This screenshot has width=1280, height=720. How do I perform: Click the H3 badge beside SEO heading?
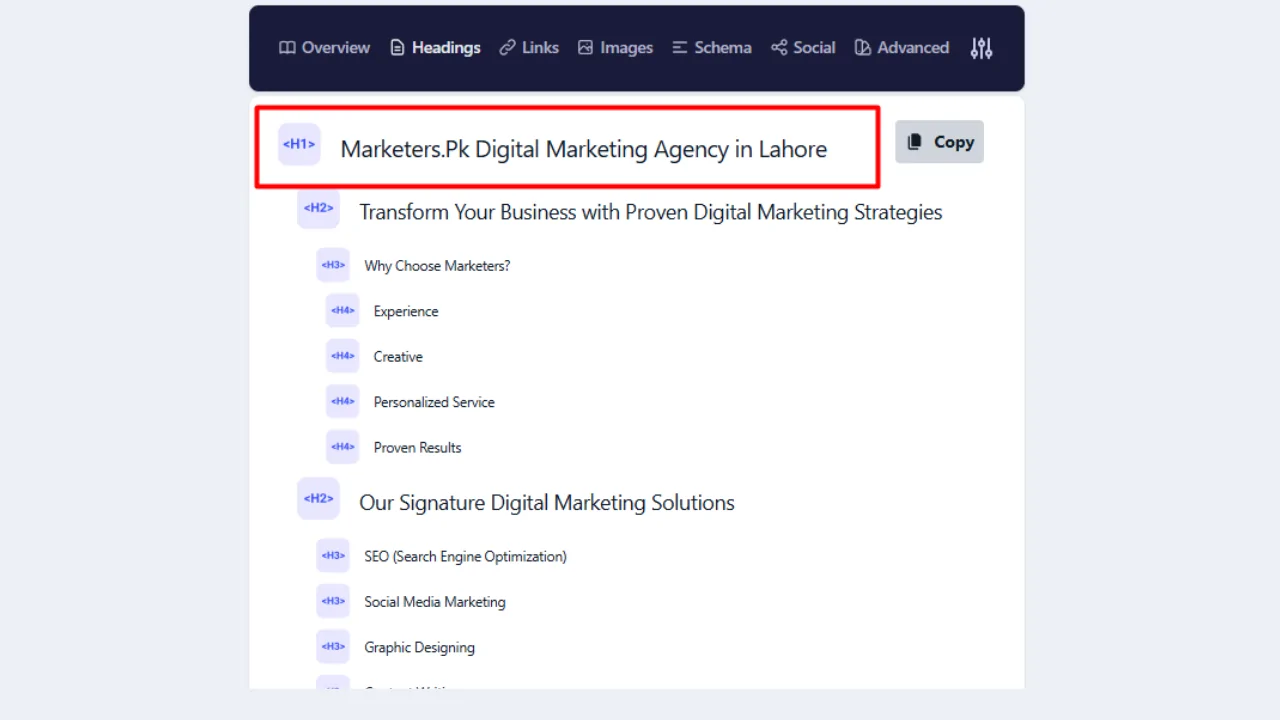333,555
